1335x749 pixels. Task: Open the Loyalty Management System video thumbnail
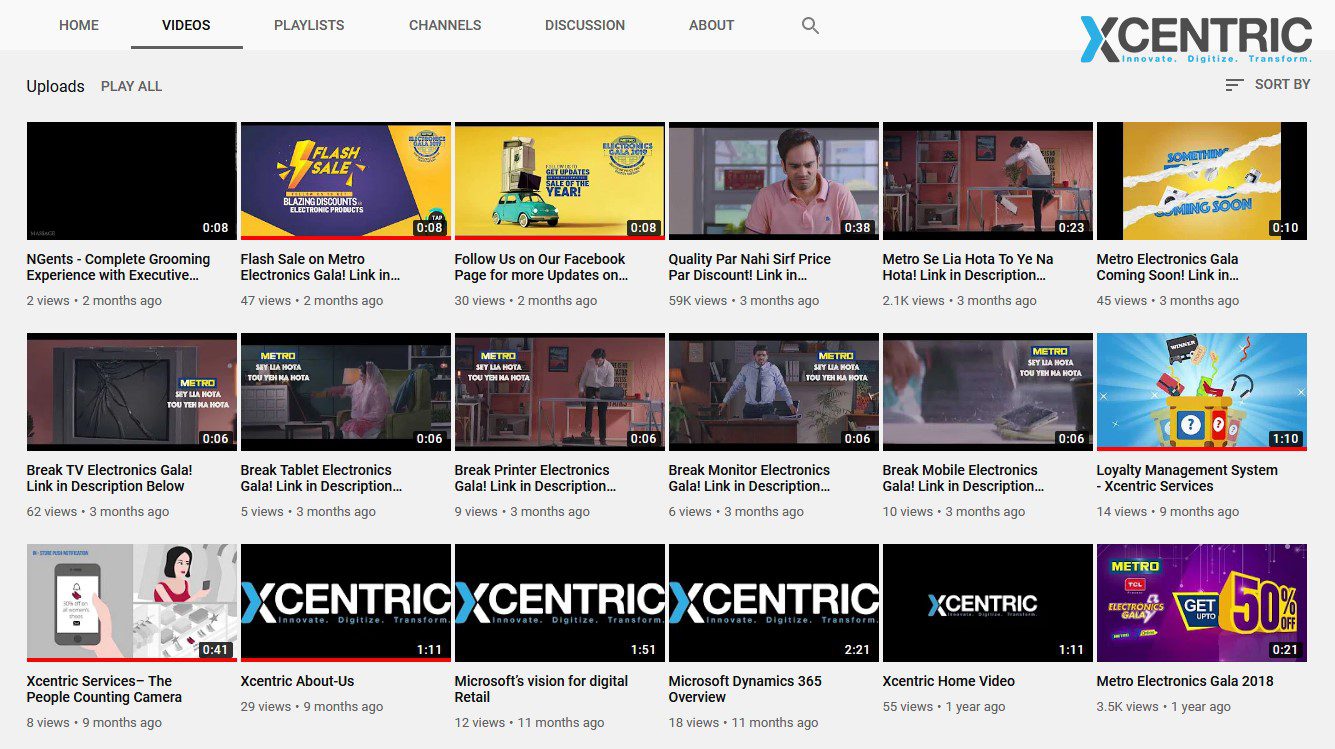tap(1201, 391)
